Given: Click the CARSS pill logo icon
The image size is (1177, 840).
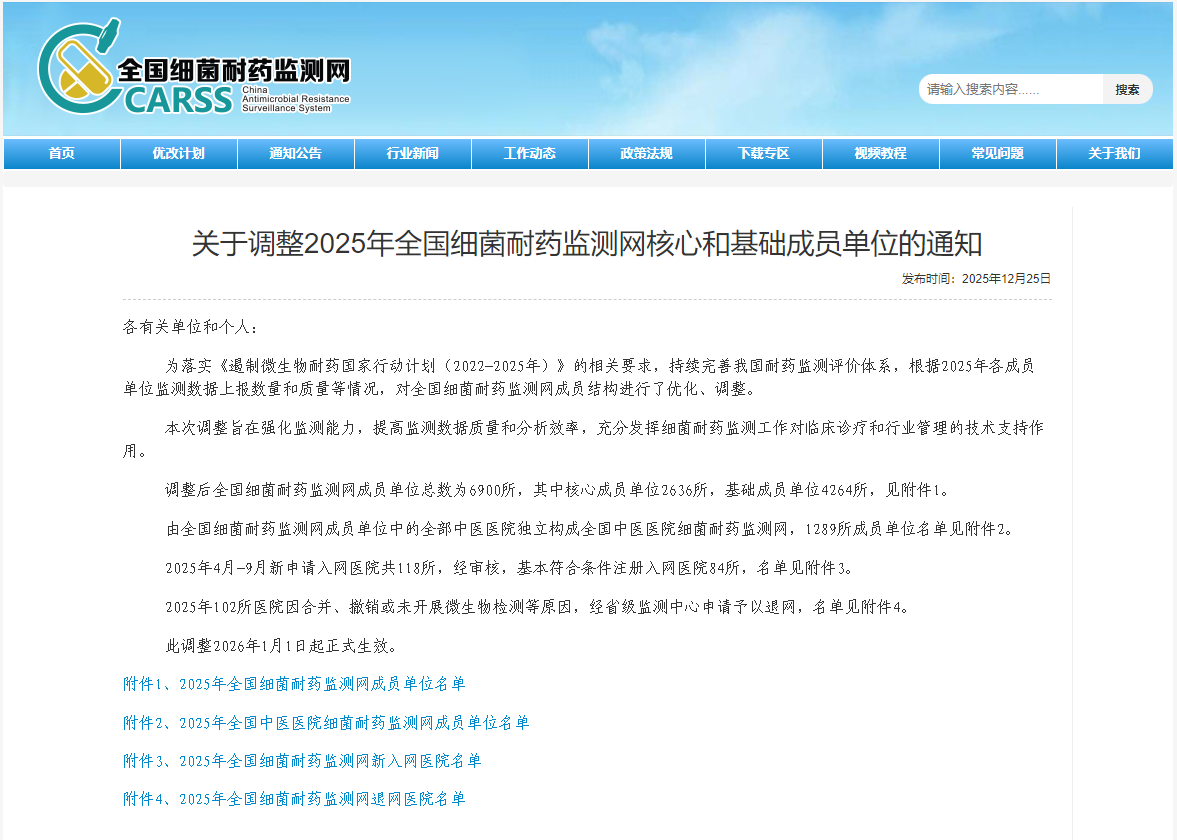Looking at the screenshot, I should (76, 68).
